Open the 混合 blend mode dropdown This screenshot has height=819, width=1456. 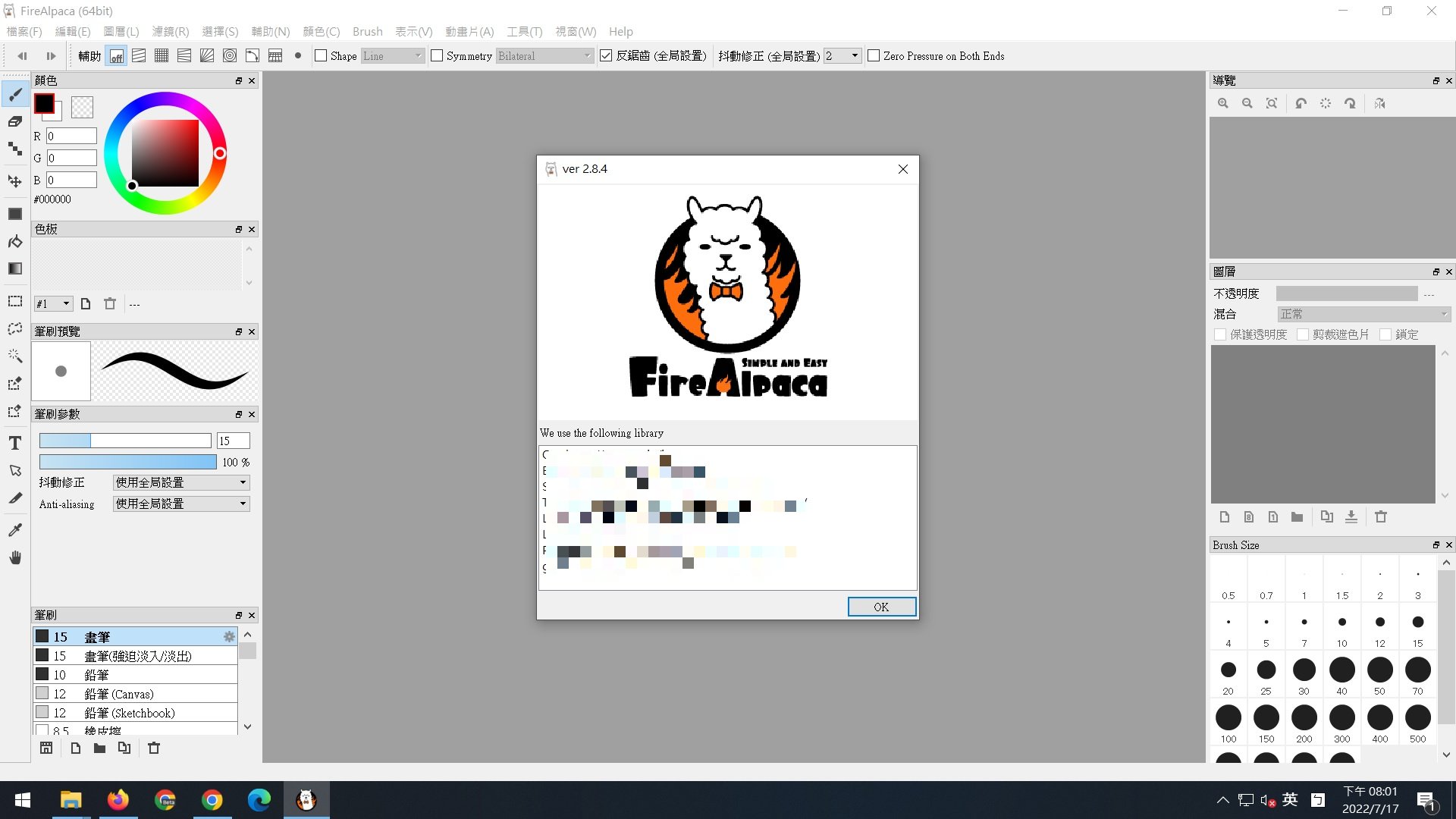tap(1363, 314)
